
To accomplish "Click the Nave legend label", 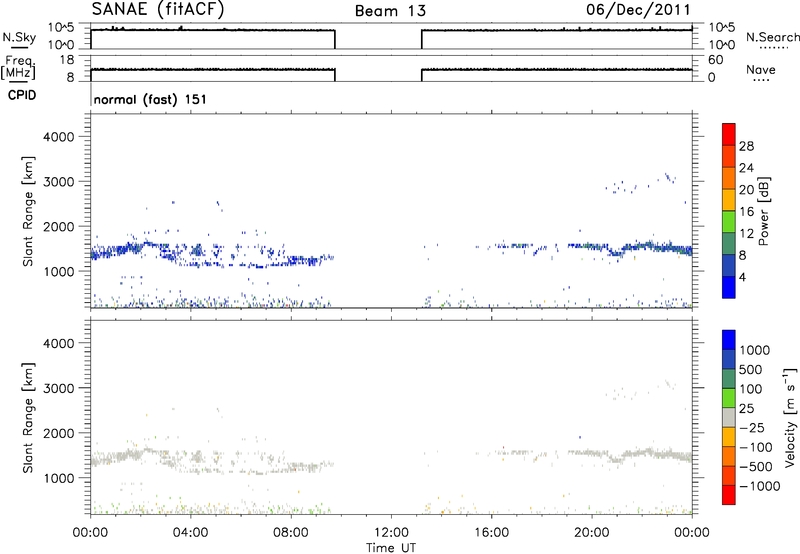I will pyautogui.click(x=761, y=69).
